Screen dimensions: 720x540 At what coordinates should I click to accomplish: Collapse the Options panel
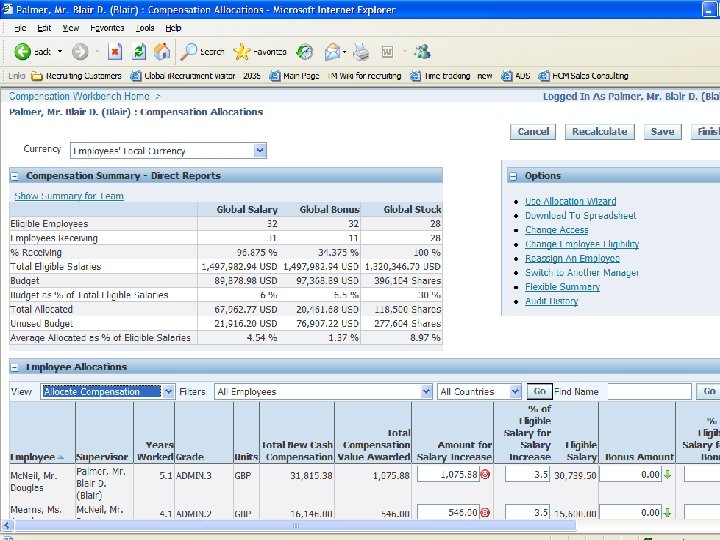tap(513, 176)
